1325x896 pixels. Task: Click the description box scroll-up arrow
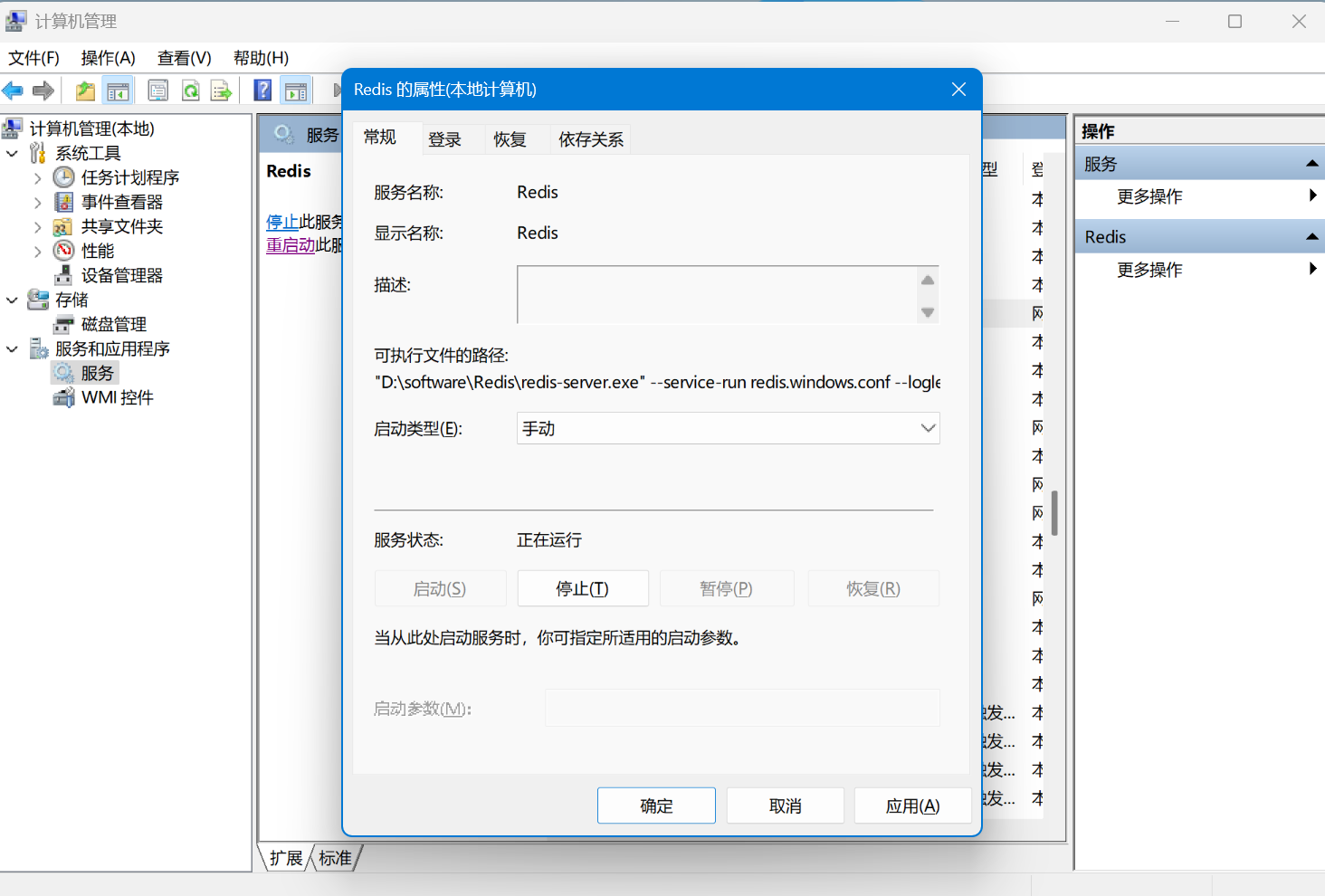pos(928,280)
